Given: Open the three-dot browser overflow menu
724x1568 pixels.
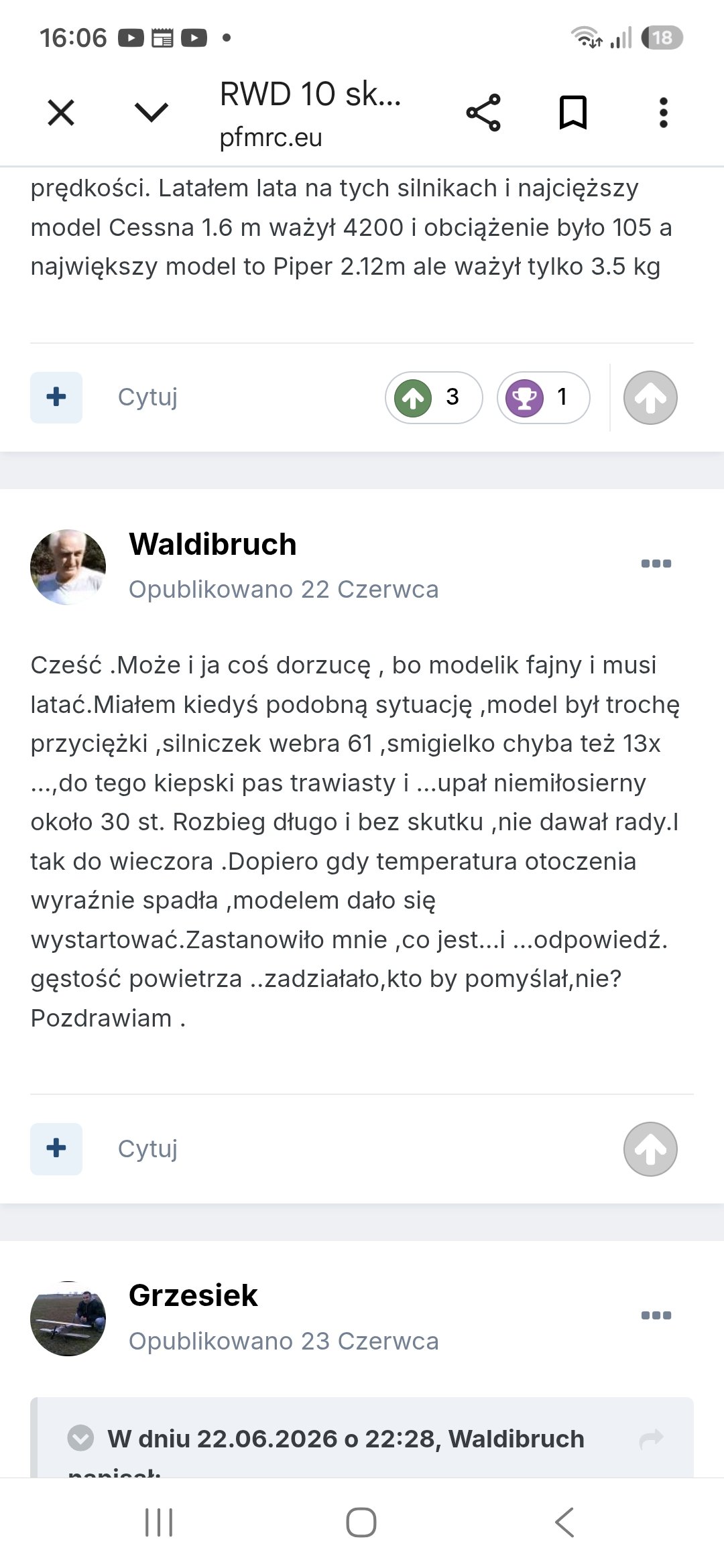Looking at the screenshot, I should (663, 113).
